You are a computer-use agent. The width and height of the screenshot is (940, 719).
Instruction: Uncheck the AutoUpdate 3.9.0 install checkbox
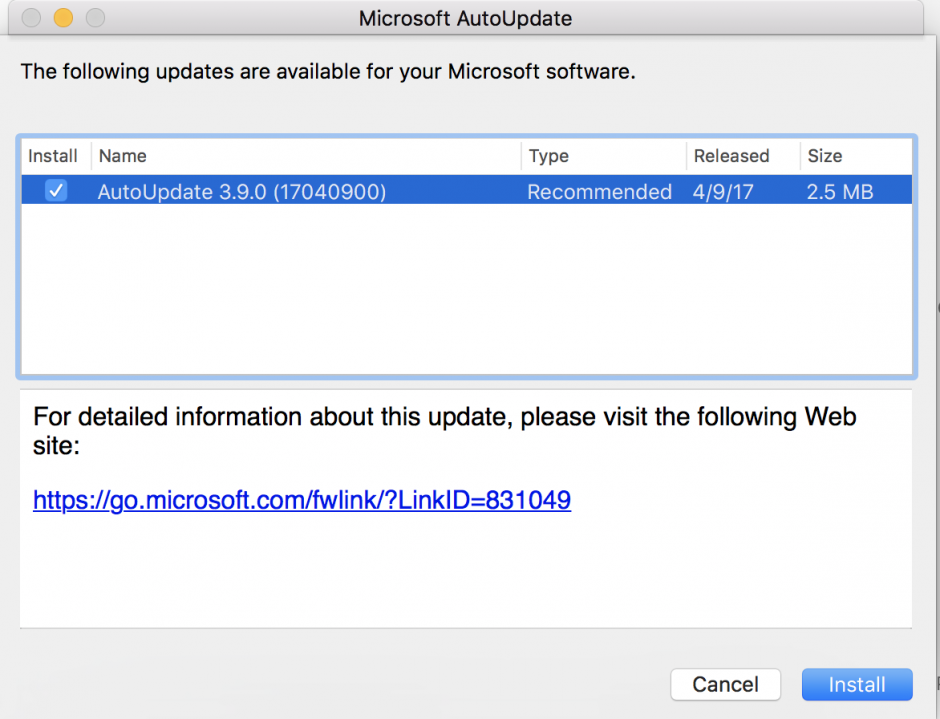pyautogui.click(x=56, y=190)
